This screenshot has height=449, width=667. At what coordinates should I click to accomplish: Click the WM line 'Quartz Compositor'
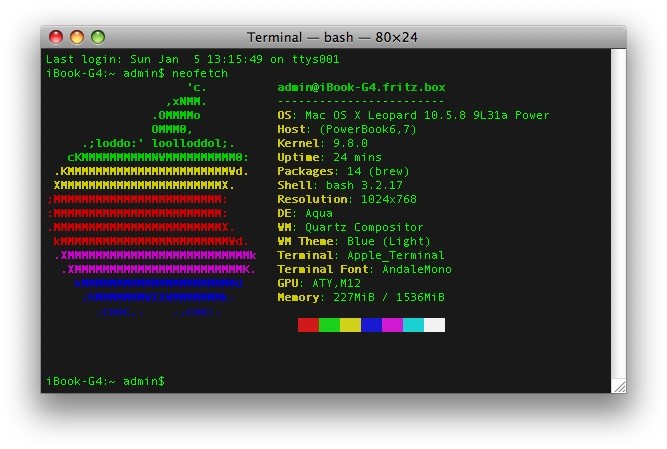(350, 227)
